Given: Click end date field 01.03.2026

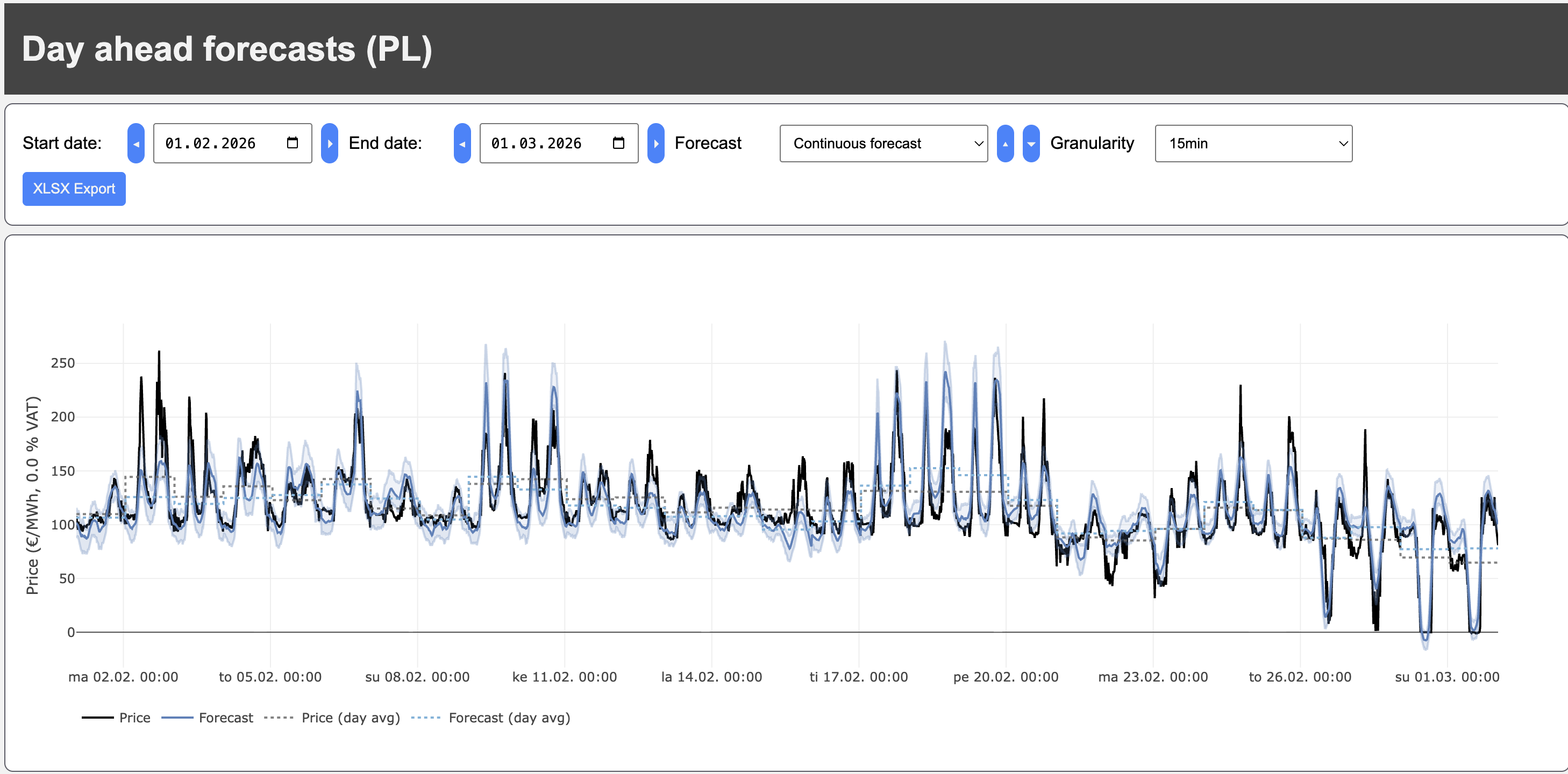Looking at the screenshot, I should [x=536, y=144].
